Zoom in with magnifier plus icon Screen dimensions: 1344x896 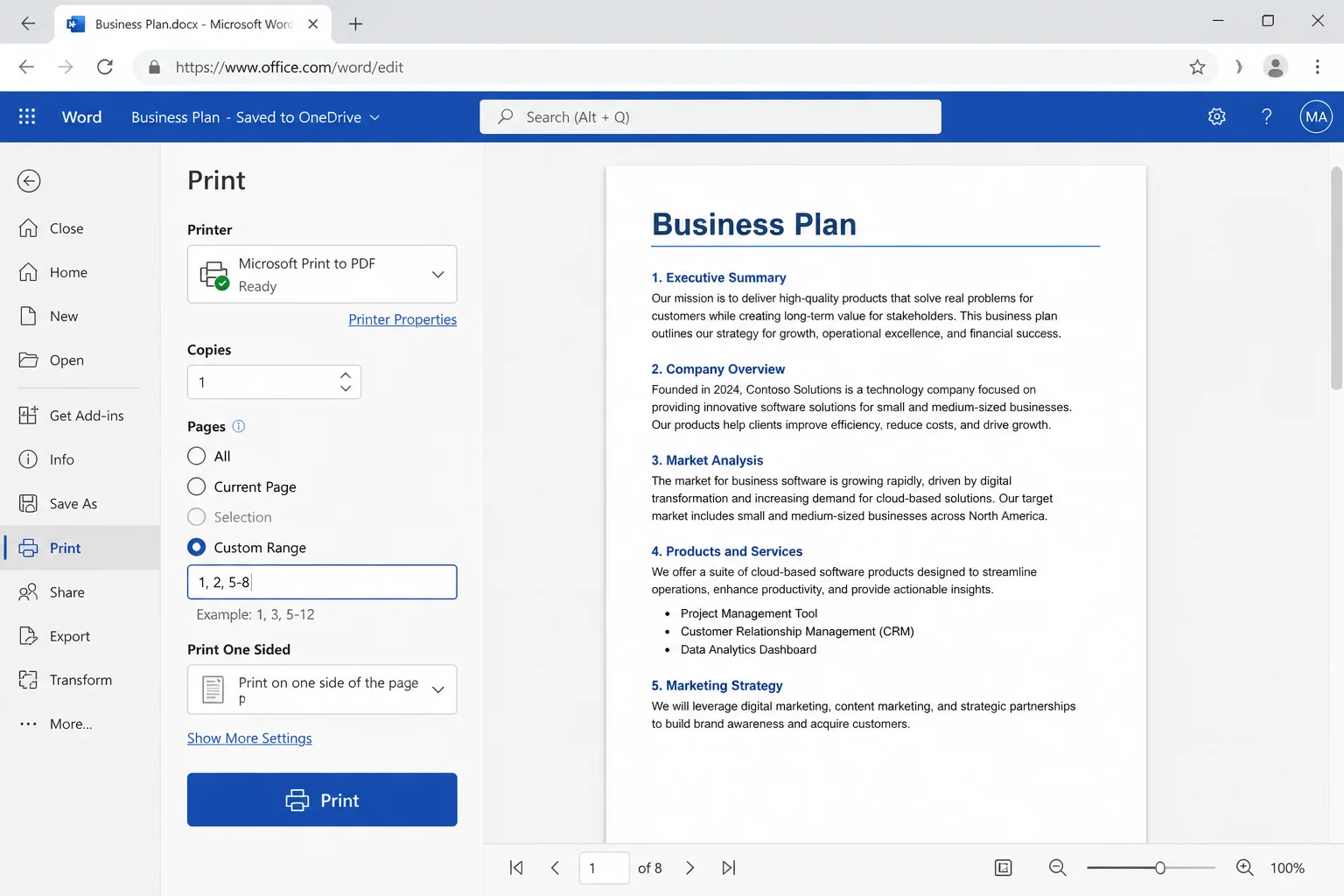click(1244, 868)
